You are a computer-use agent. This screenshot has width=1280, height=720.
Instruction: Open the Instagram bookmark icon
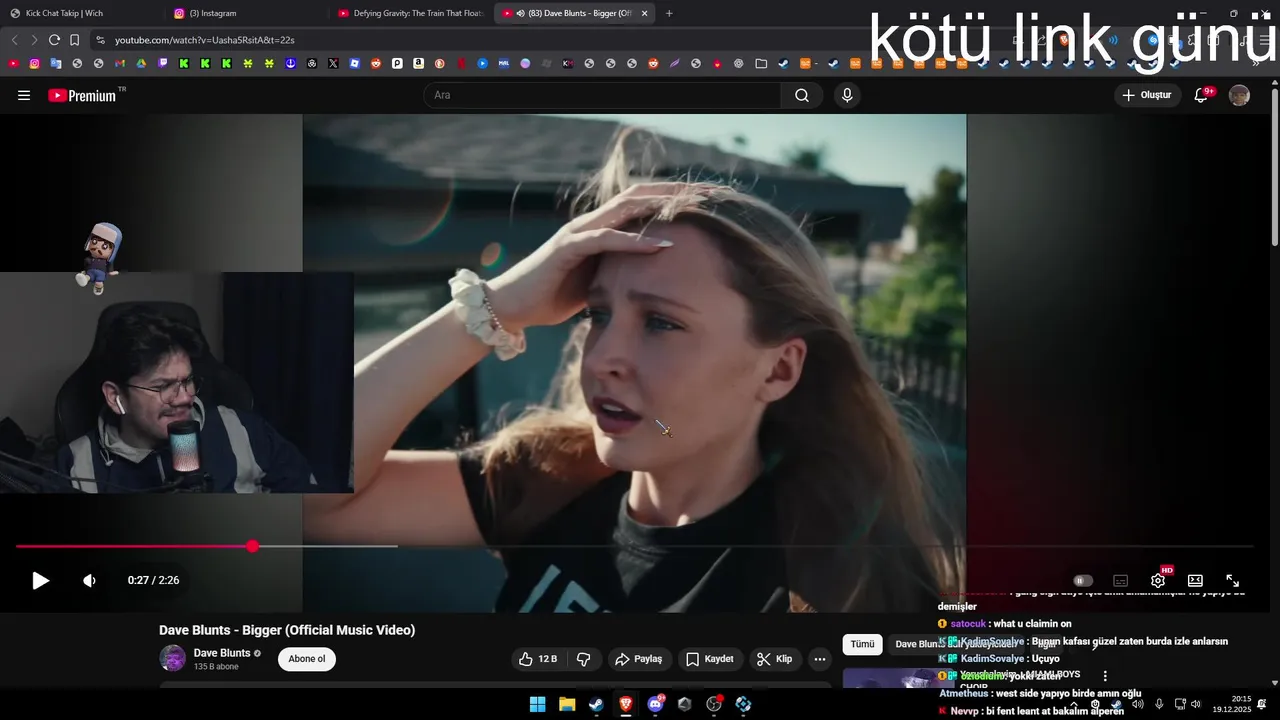point(34,63)
